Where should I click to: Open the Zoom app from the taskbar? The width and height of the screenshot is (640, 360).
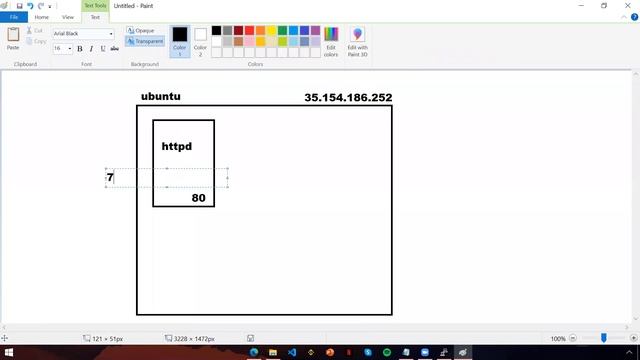[x=425, y=352]
